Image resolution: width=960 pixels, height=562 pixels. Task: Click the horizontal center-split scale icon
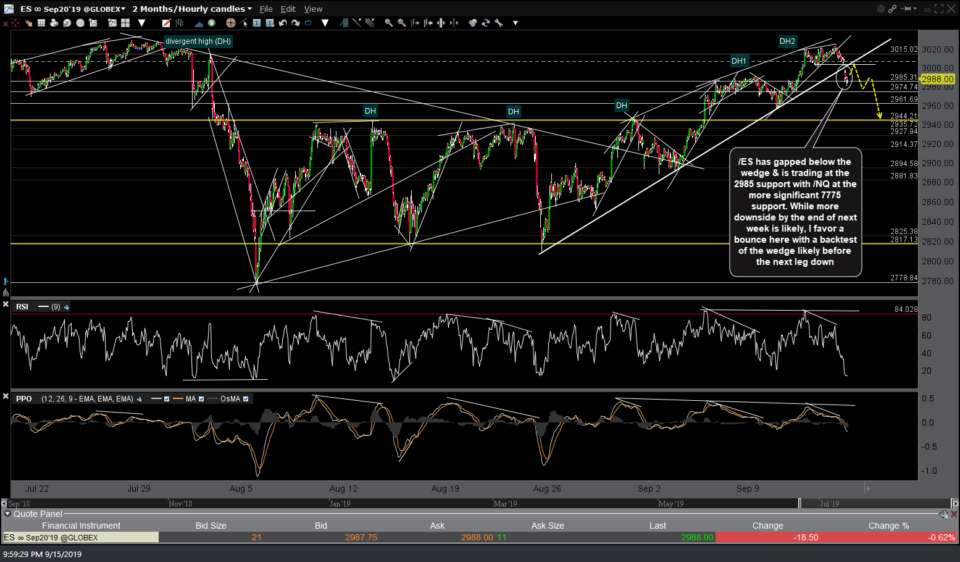click(440, 23)
